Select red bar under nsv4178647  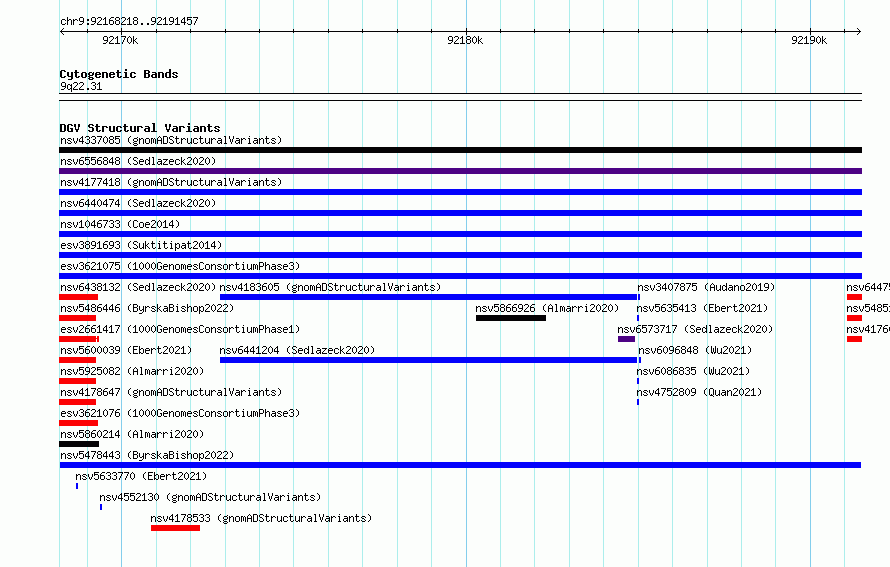(77, 402)
